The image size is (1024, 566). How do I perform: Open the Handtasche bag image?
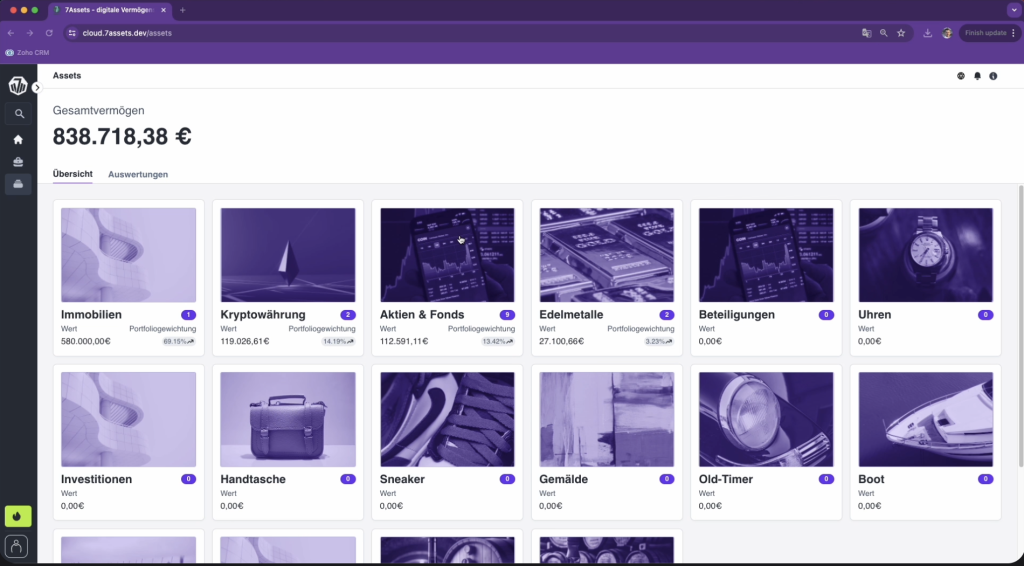[x=288, y=420]
